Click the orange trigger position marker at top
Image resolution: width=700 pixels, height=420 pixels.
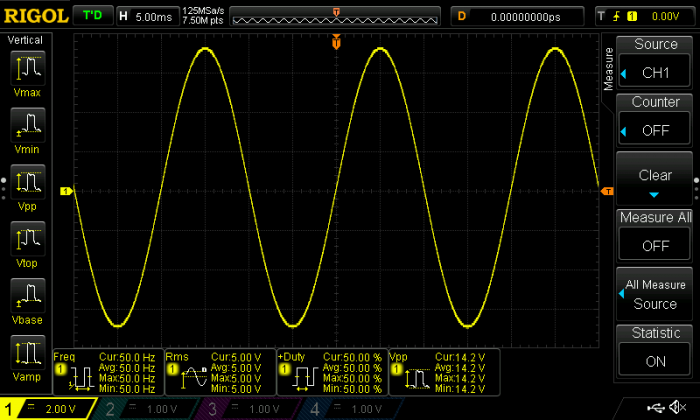(337, 42)
